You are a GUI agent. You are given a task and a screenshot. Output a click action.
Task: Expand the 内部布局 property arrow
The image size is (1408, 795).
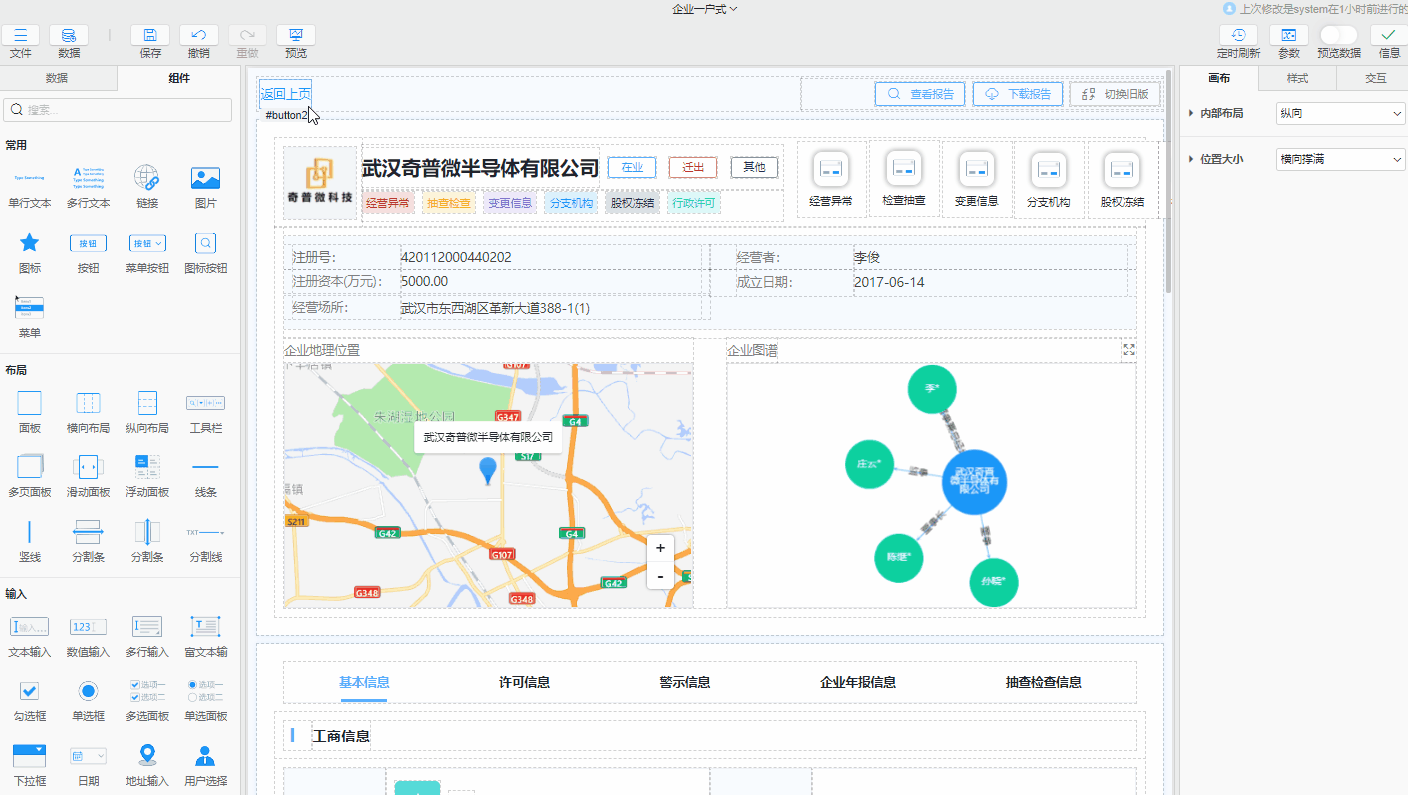[1191, 114]
